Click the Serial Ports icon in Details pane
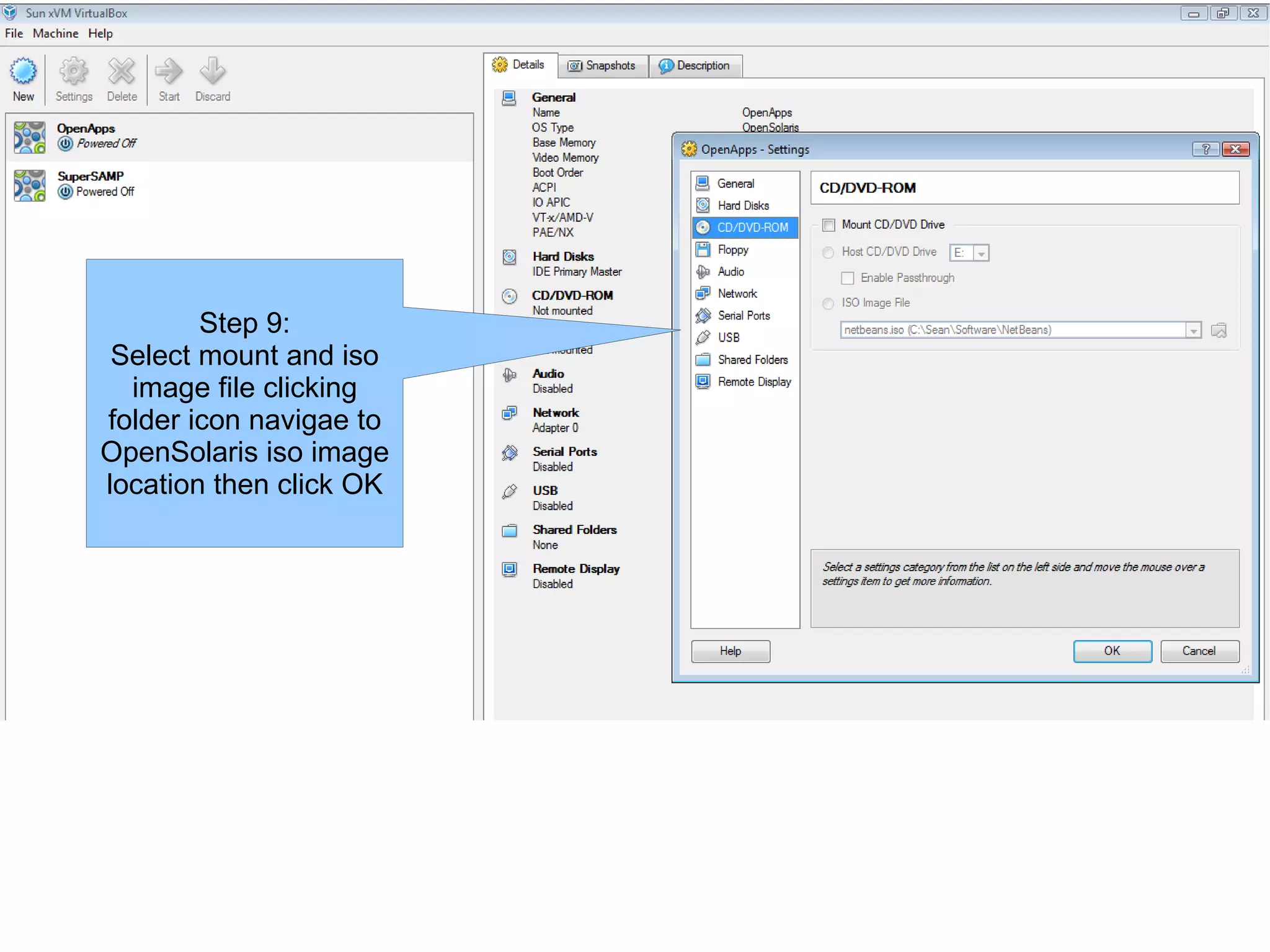Viewport: 1270px width, 952px height. [509, 453]
